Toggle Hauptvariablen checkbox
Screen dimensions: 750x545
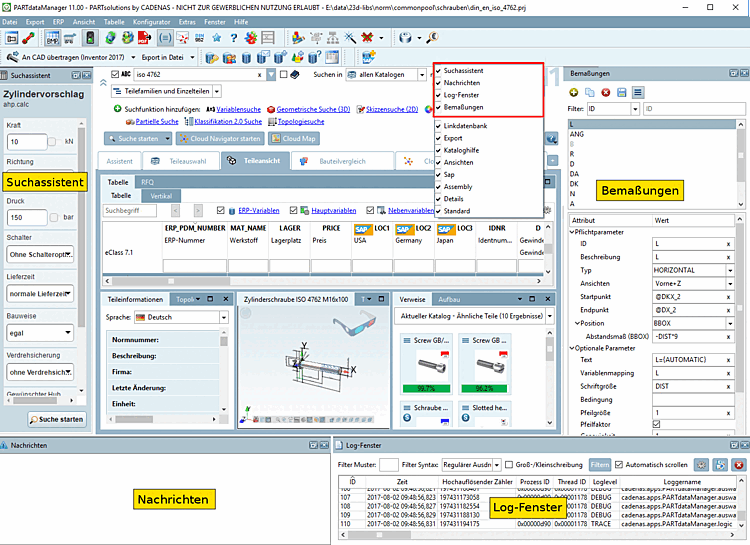[294, 210]
